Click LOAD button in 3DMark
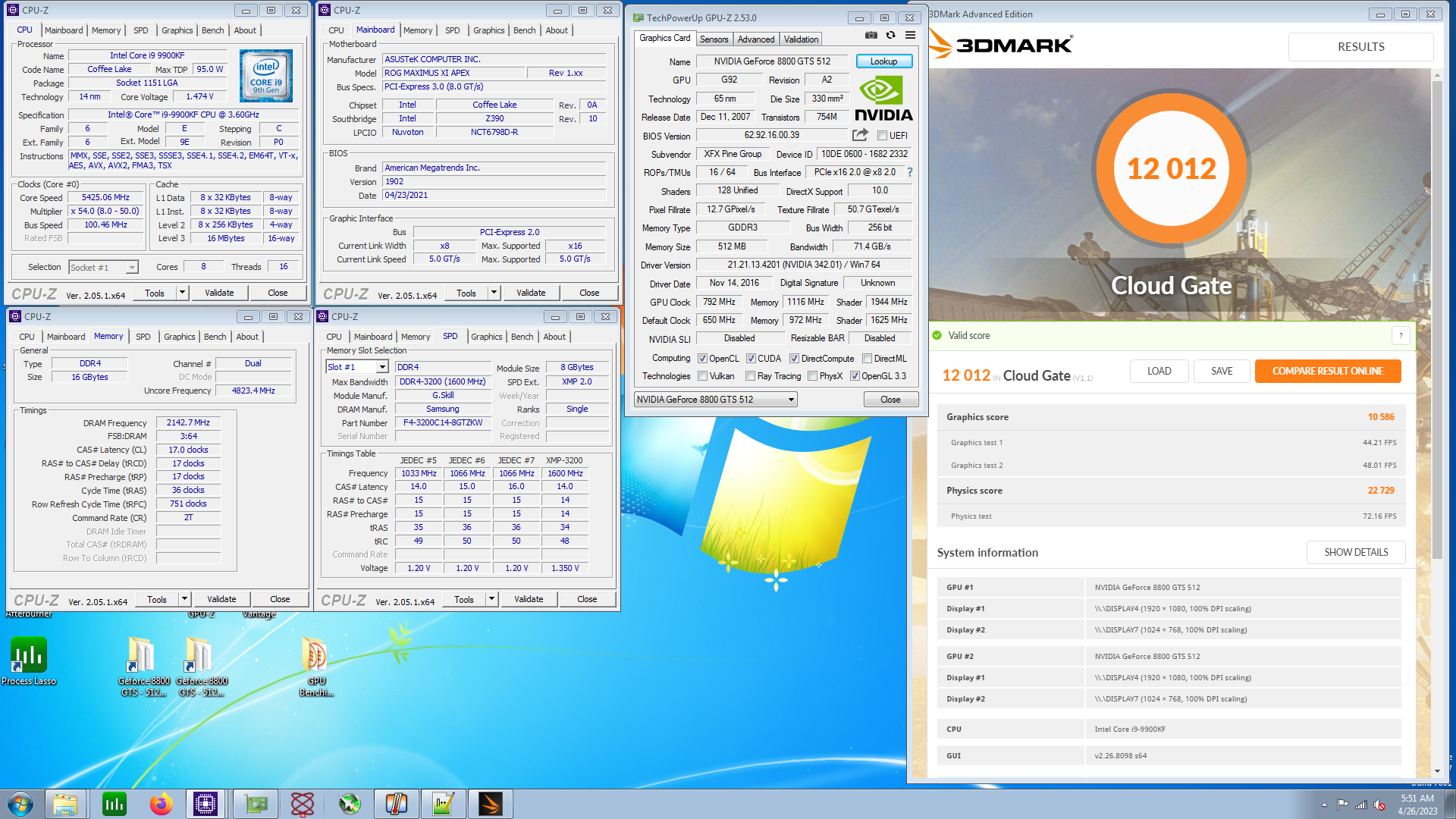This screenshot has height=819, width=1456. coord(1159,371)
